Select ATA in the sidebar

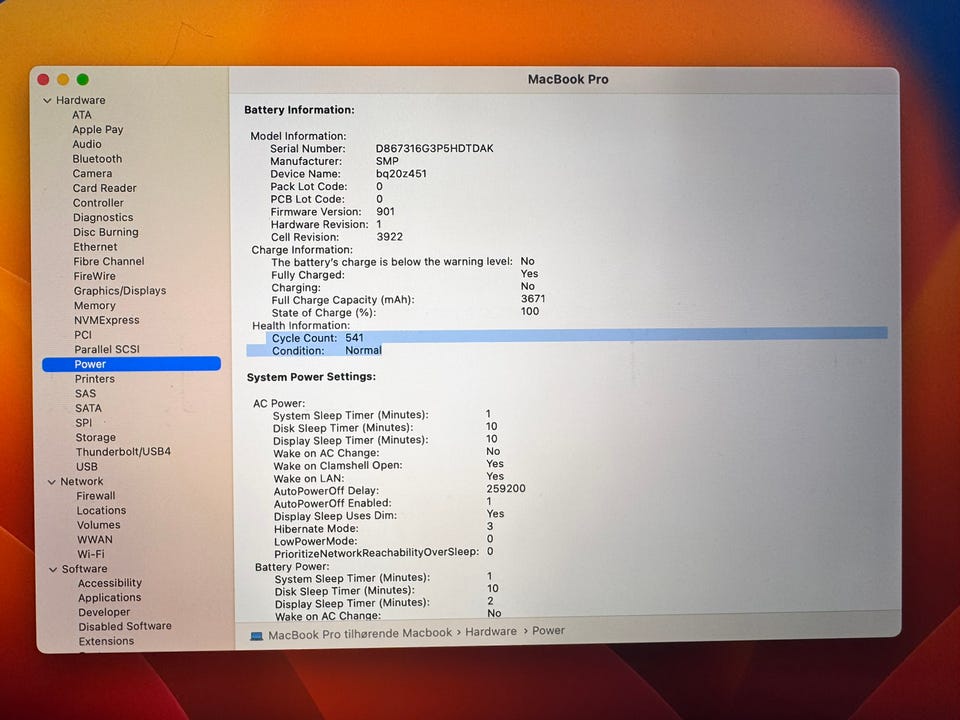(82, 115)
